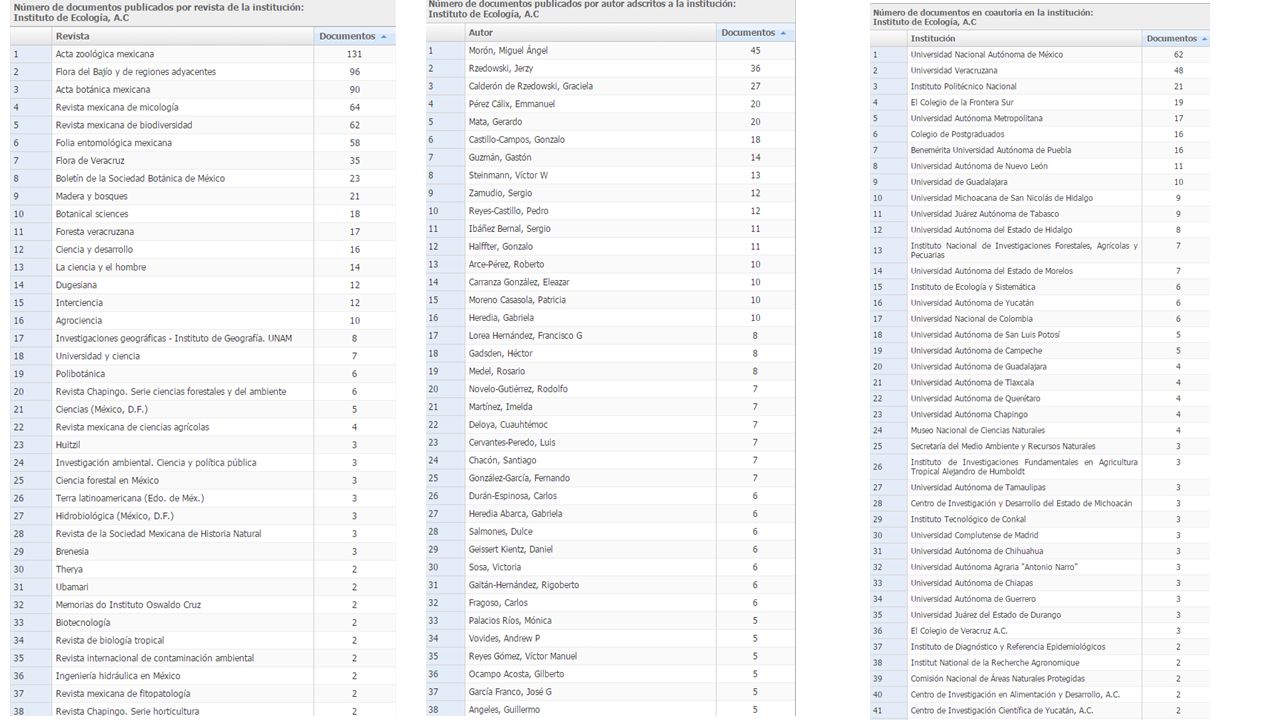Select El Colegio de Veracruz A.C.

(1040, 632)
